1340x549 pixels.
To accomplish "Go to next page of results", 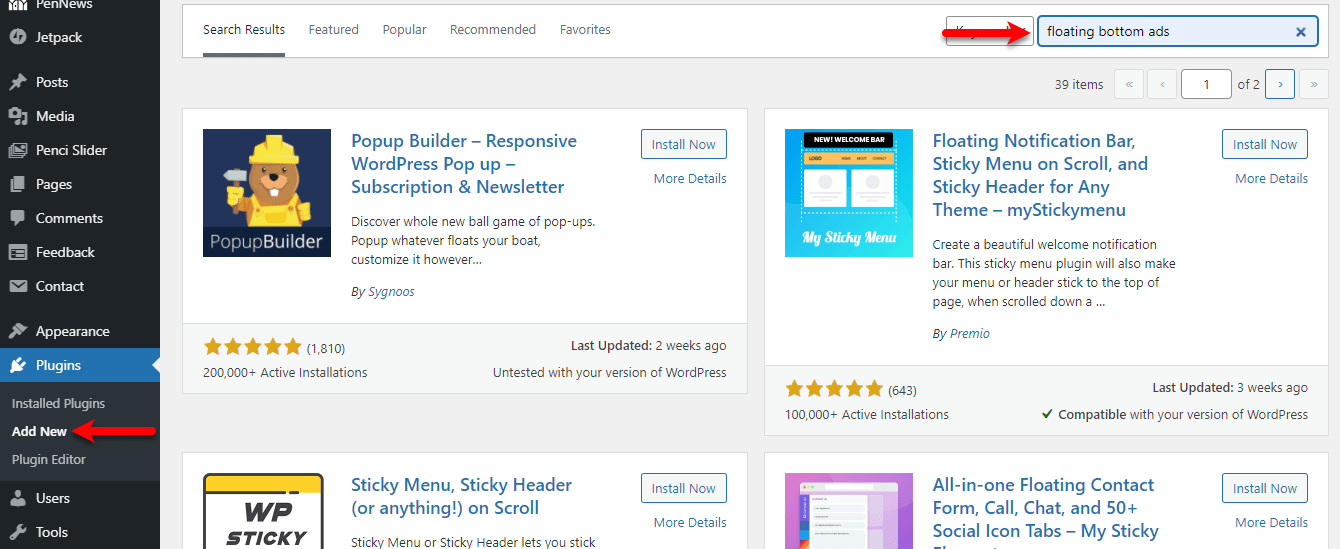I will (x=1280, y=84).
